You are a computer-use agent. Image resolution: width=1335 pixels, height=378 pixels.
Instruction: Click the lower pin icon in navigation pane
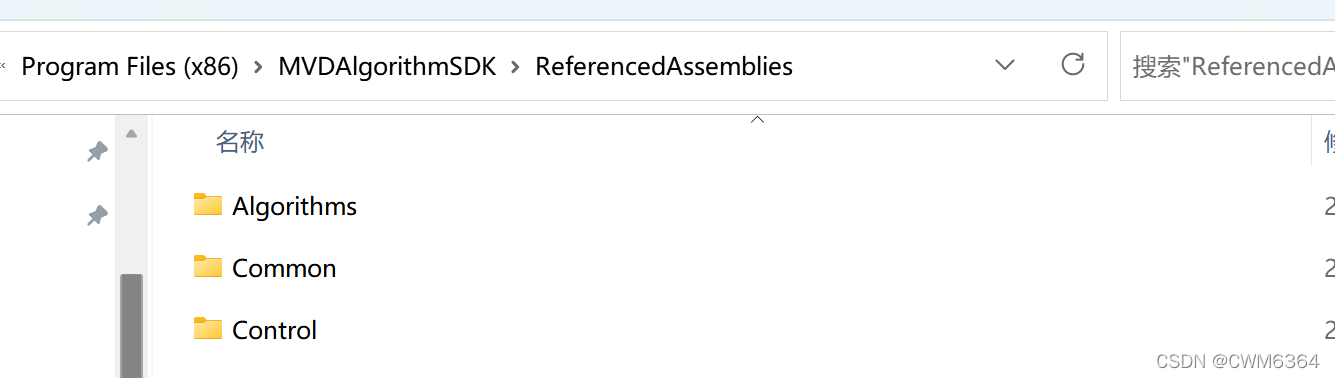(x=97, y=215)
